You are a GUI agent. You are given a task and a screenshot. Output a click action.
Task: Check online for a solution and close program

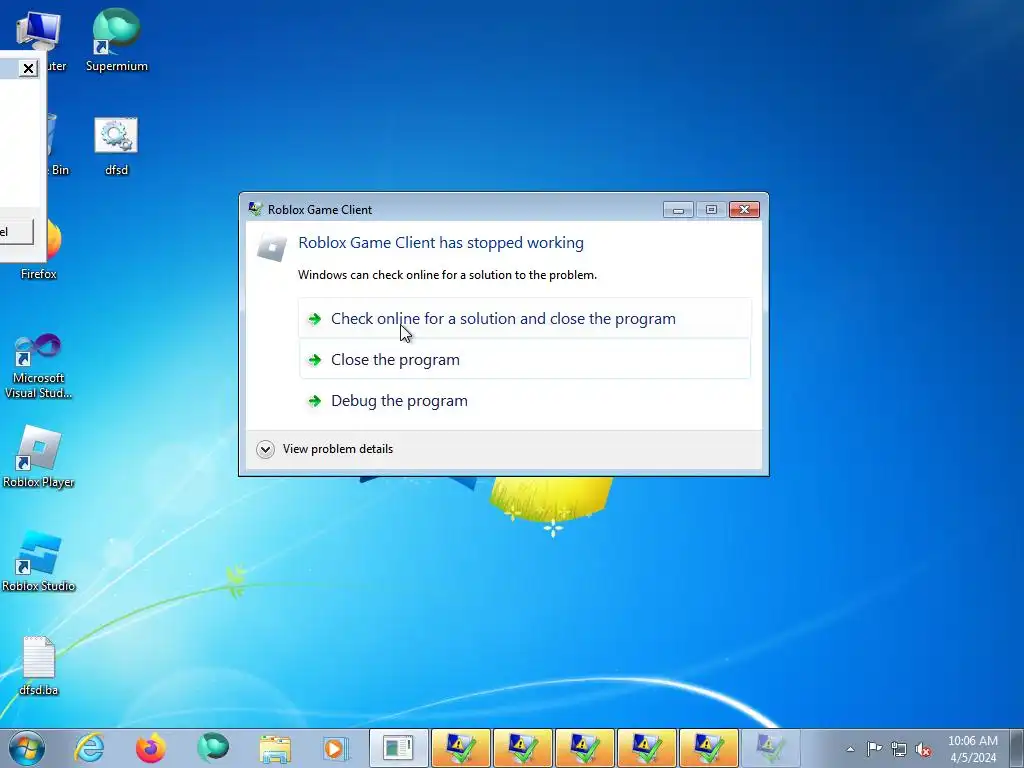tap(524, 319)
